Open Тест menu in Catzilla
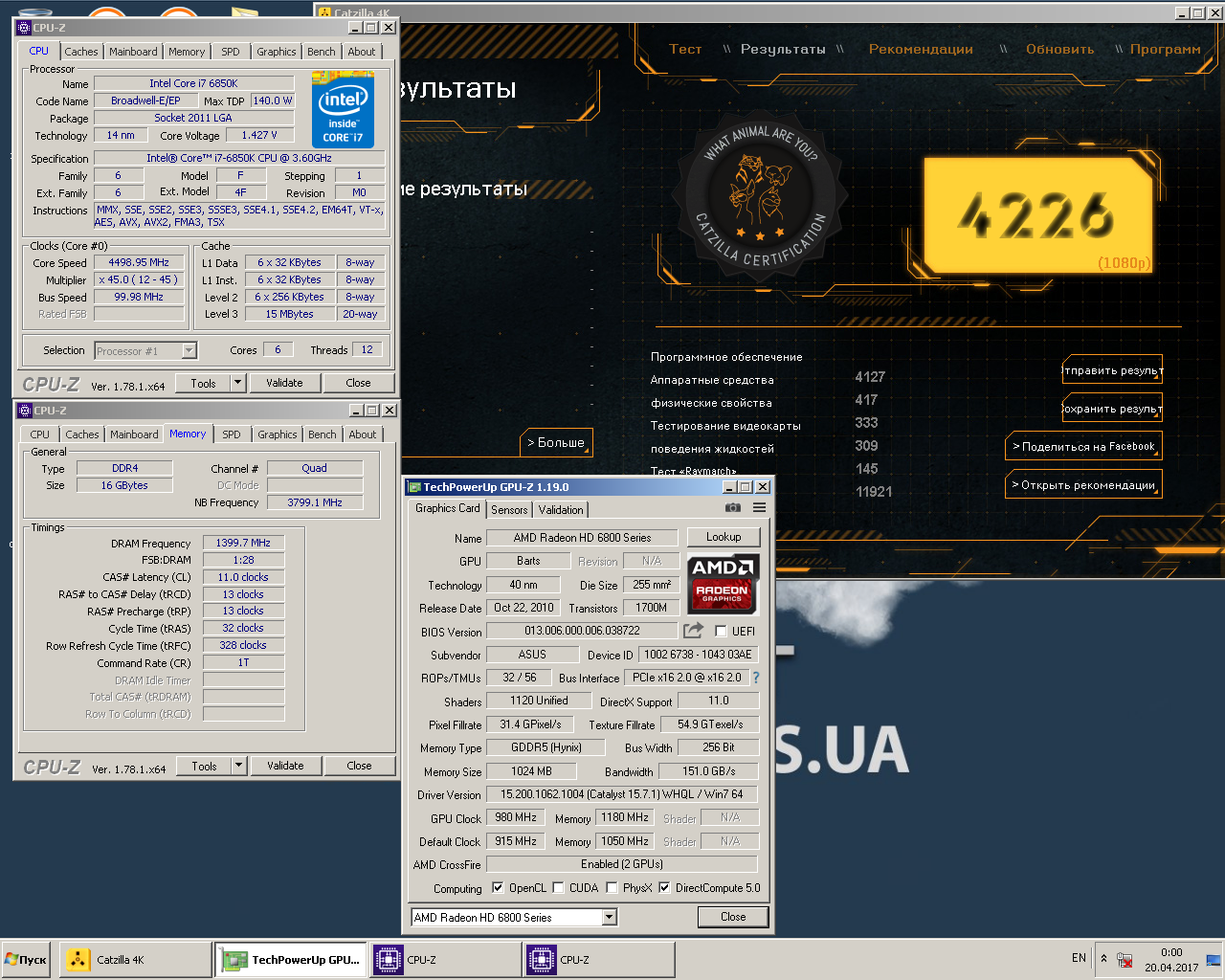This screenshot has width=1225, height=980. (x=685, y=49)
